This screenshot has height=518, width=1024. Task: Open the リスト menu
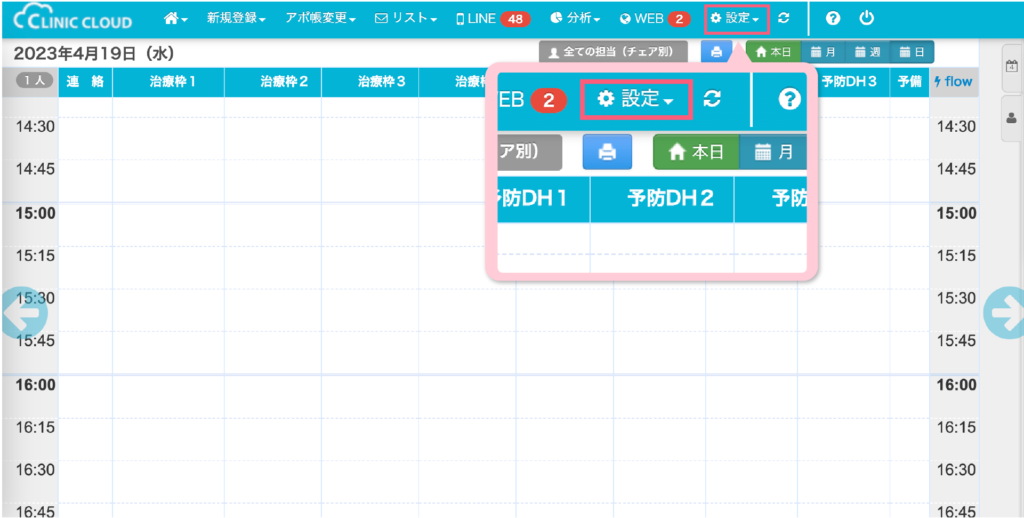pyautogui.click(x=406, y=19)
